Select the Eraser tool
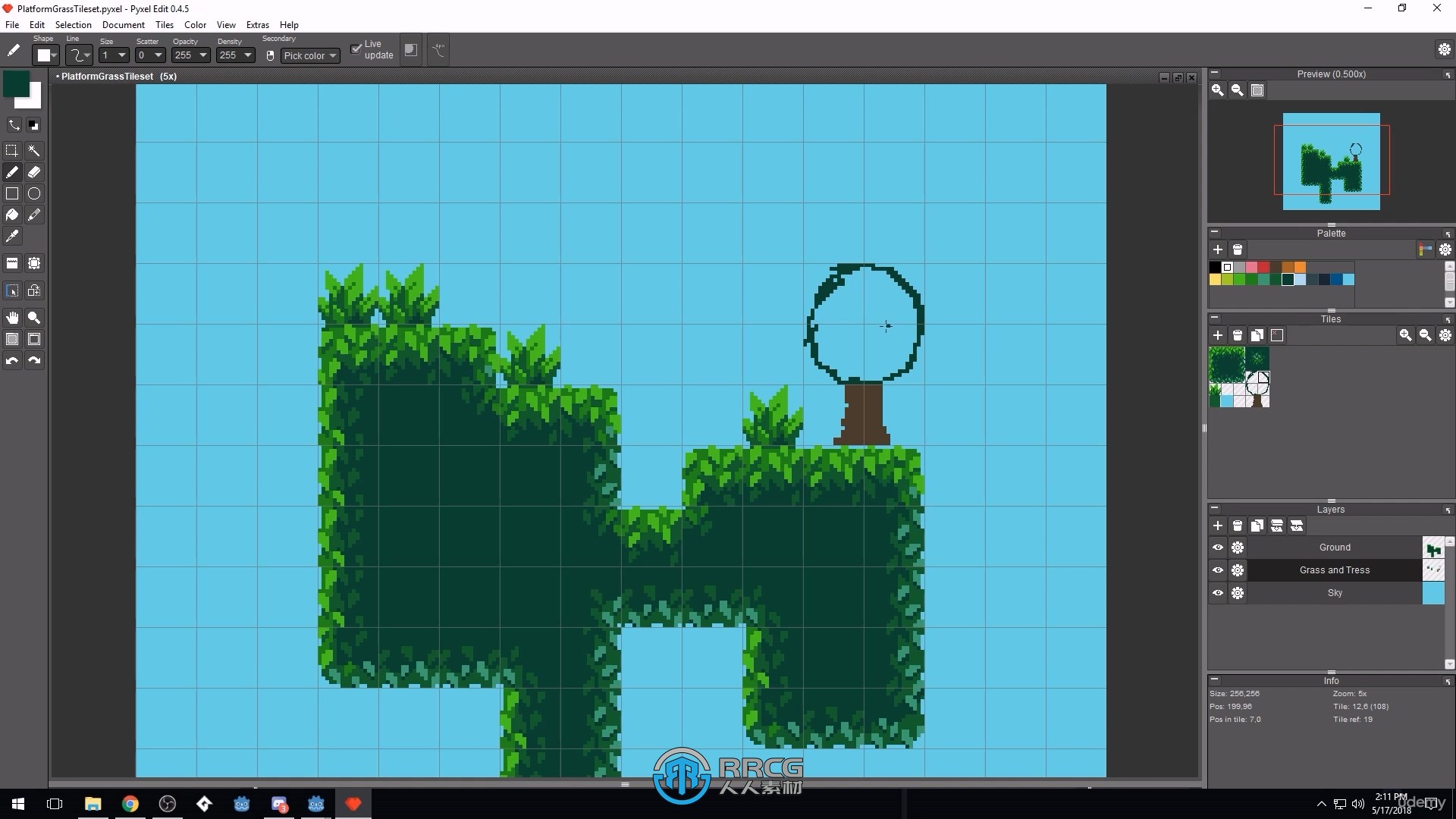This screenshot has height=819, width=1456. coord(34,172)
